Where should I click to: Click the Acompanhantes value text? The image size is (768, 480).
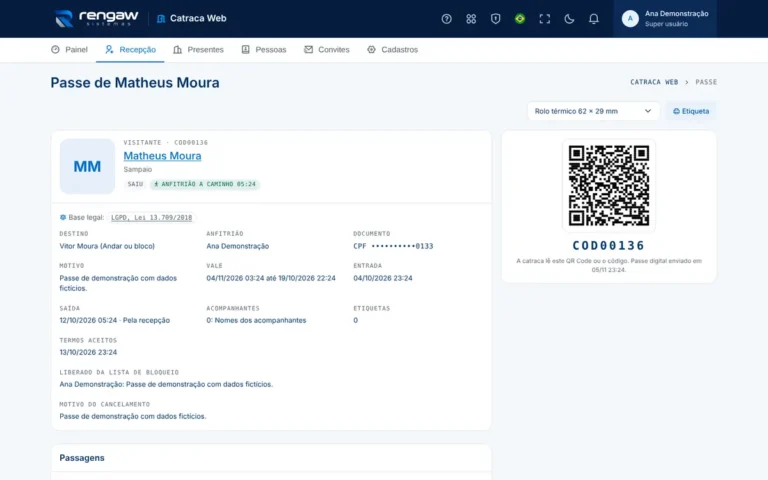point(256,320)
